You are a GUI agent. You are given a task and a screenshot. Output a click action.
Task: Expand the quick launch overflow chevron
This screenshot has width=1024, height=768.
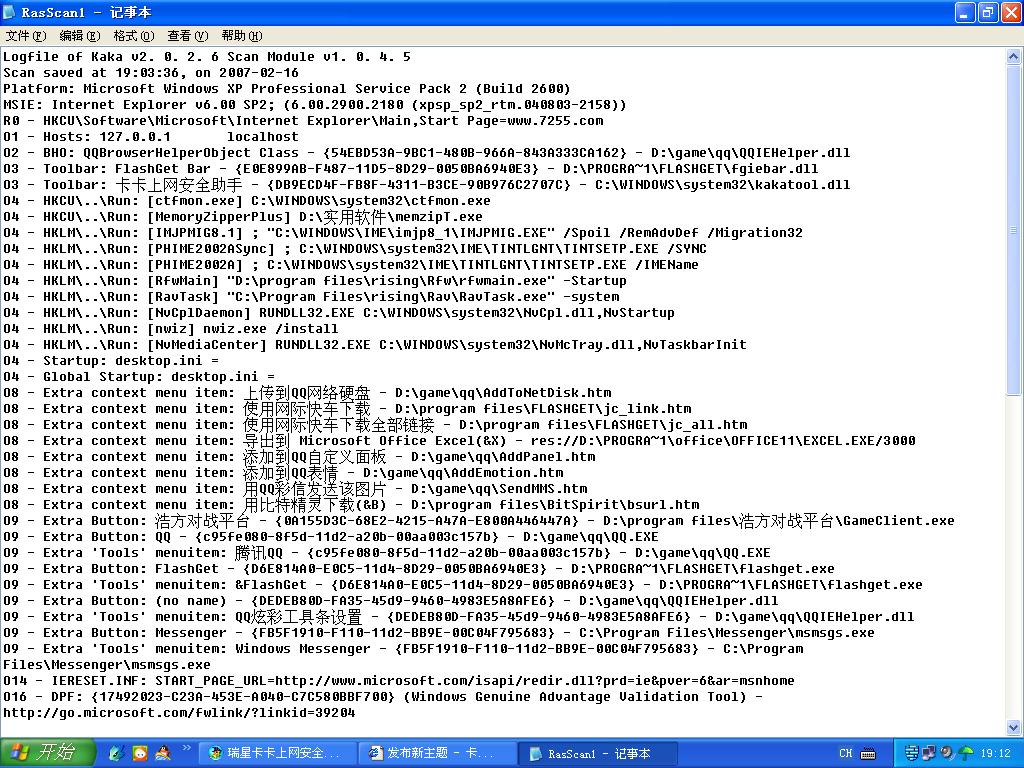coord(186,748)
